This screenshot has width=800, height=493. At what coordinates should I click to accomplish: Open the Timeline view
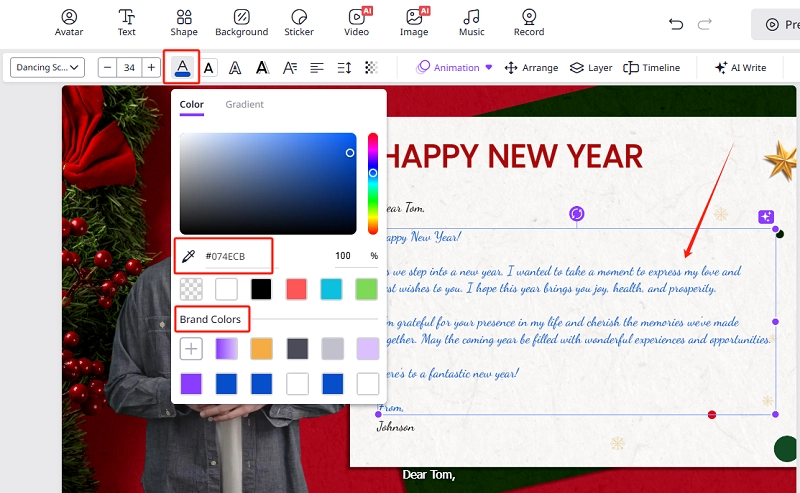pos(652,67)
